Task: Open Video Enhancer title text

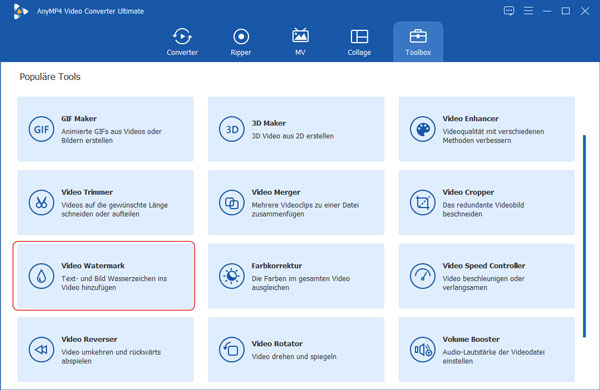Action: (471, 119)
